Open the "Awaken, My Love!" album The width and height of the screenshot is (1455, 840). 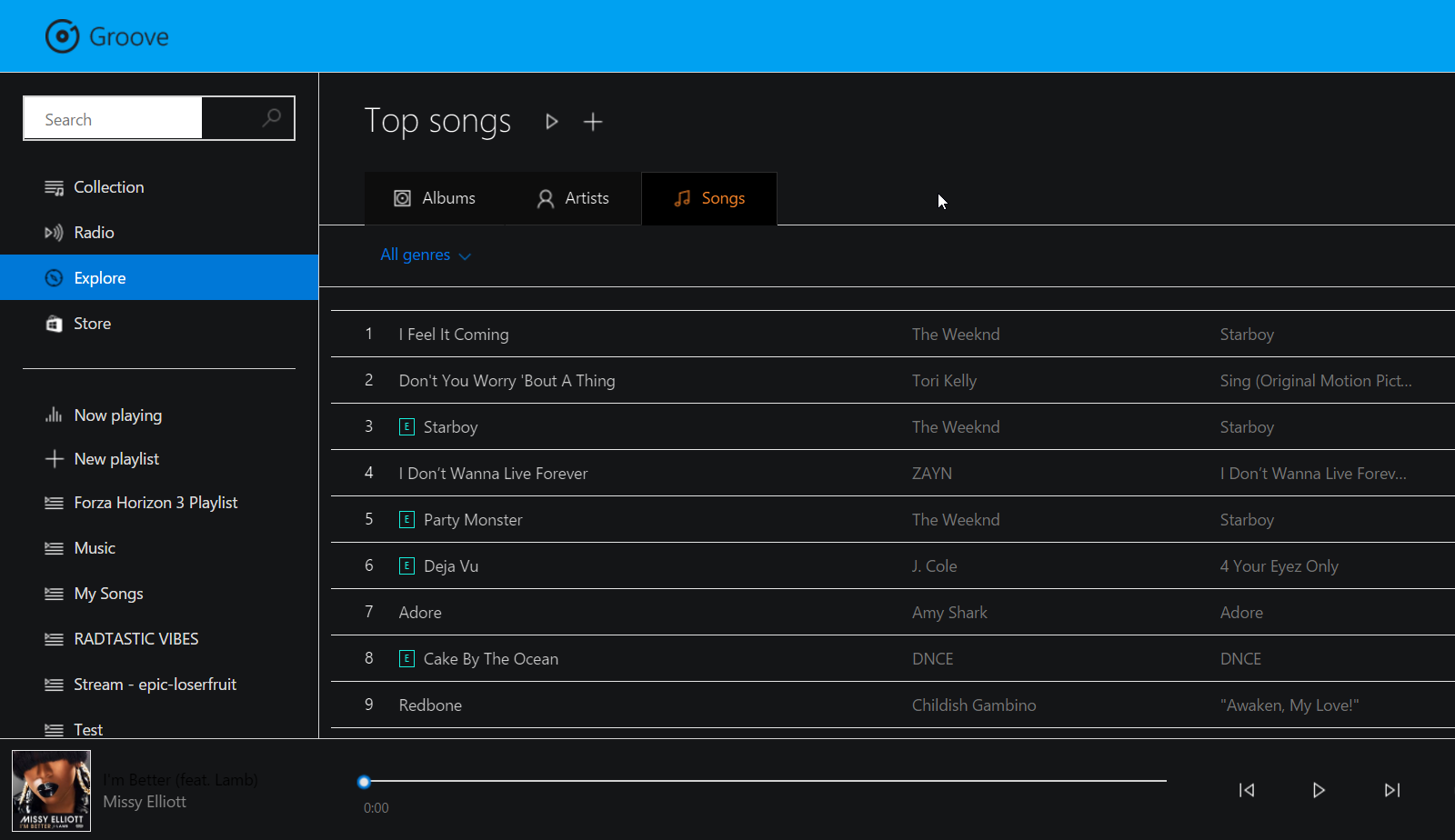(x=1289, y=705)
